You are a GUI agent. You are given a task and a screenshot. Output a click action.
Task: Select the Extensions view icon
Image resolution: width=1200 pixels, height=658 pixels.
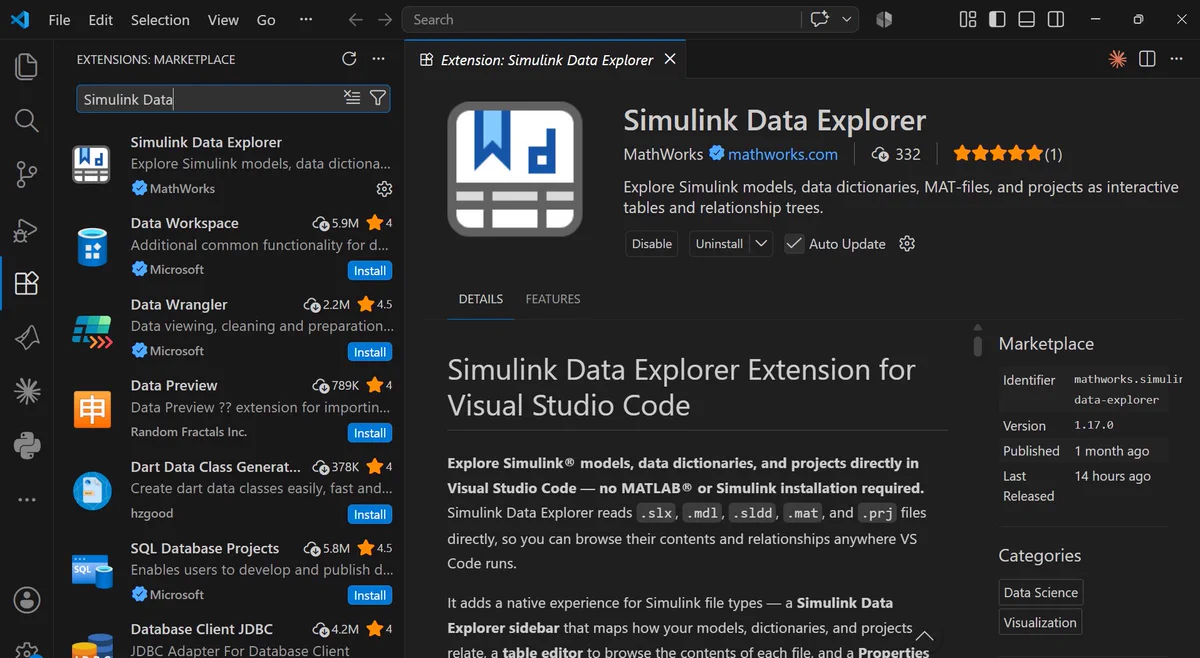click(27, 284)
